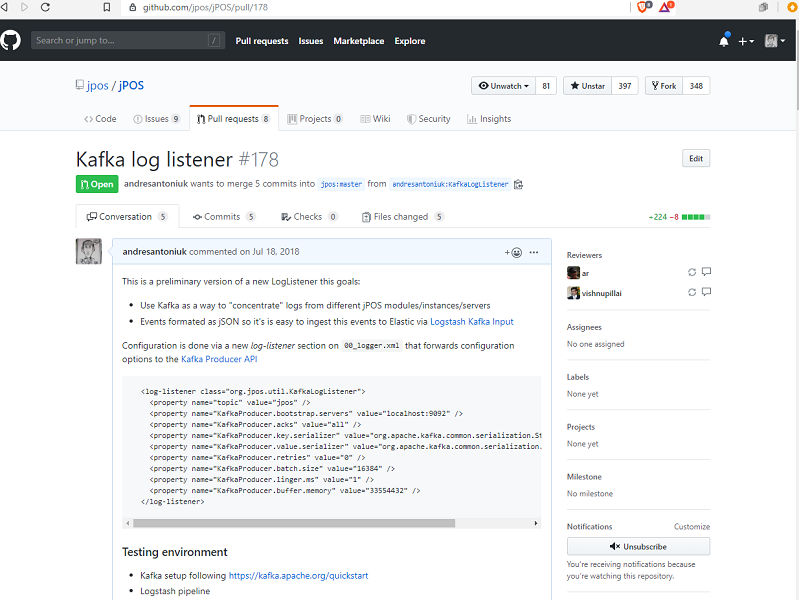The height and width of the screenshot is (600, 799).
Task: Open the Security tab
Action: click(x=429, y=119)
